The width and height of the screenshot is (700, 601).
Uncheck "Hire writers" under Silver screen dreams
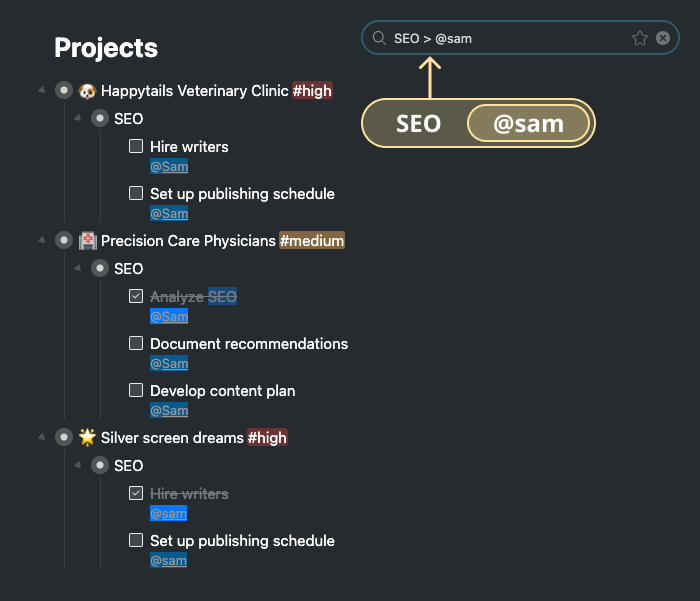(x=136, y=493)
